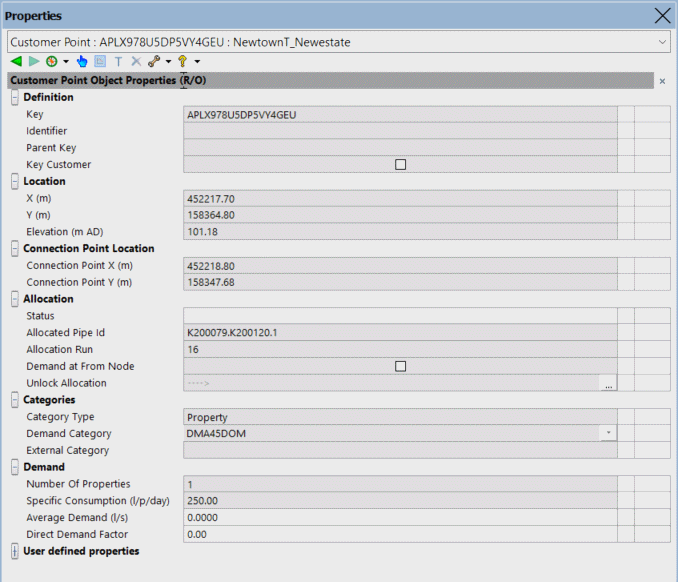Viewport: 678px width, 582px height.
Task: Click the empty Identifier field
Action: pyautogui.click(x=400, y=131)
